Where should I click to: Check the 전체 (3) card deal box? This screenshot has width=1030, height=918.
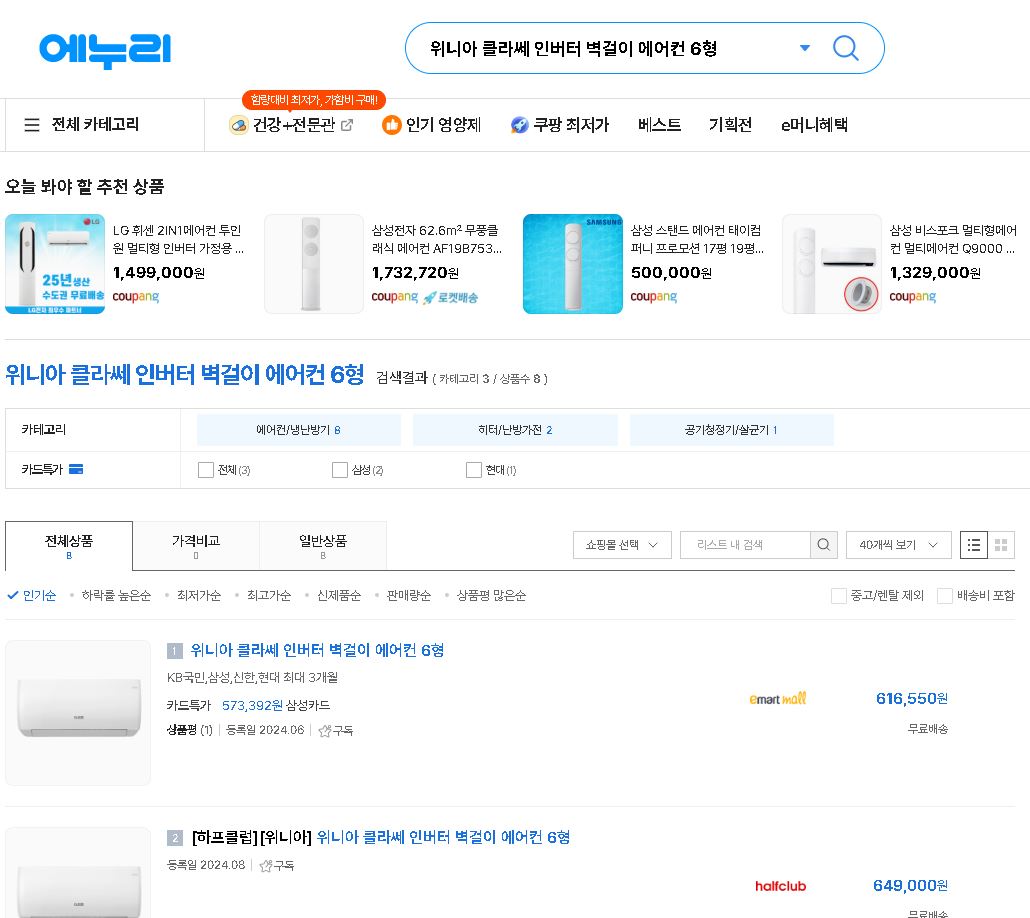click(206, 470)
